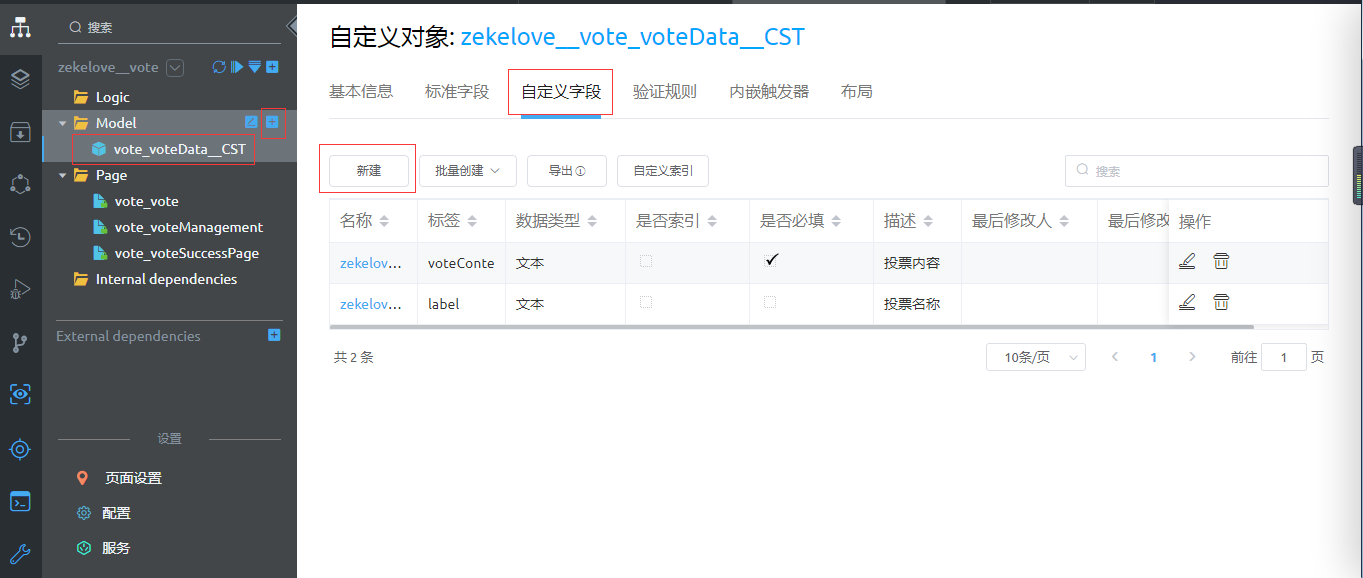The image size is (1363, 578).
Task: Click the edit icon on Model folder
Action: [x=252, y=122]
